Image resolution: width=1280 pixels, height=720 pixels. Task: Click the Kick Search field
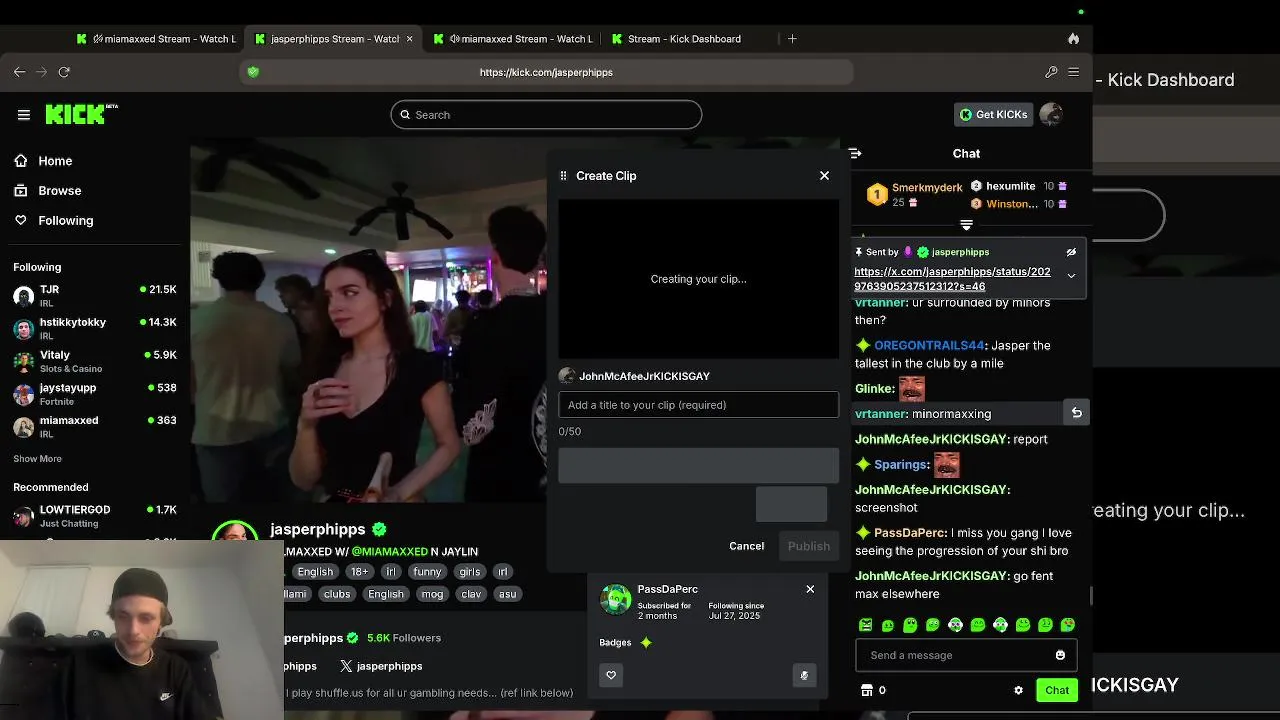click(546, 115)
